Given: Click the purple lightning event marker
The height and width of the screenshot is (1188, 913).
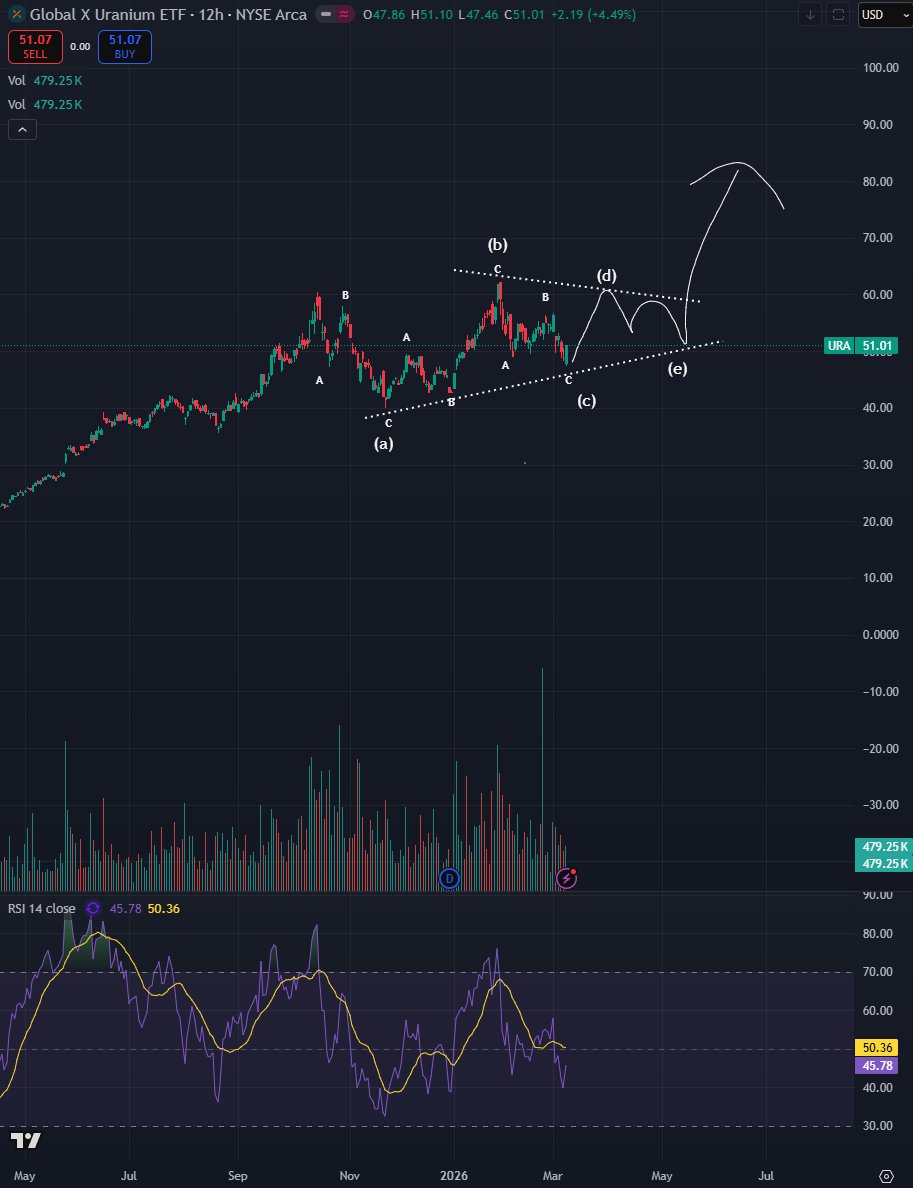Looking at the screenshot, I should click(567, 878).
